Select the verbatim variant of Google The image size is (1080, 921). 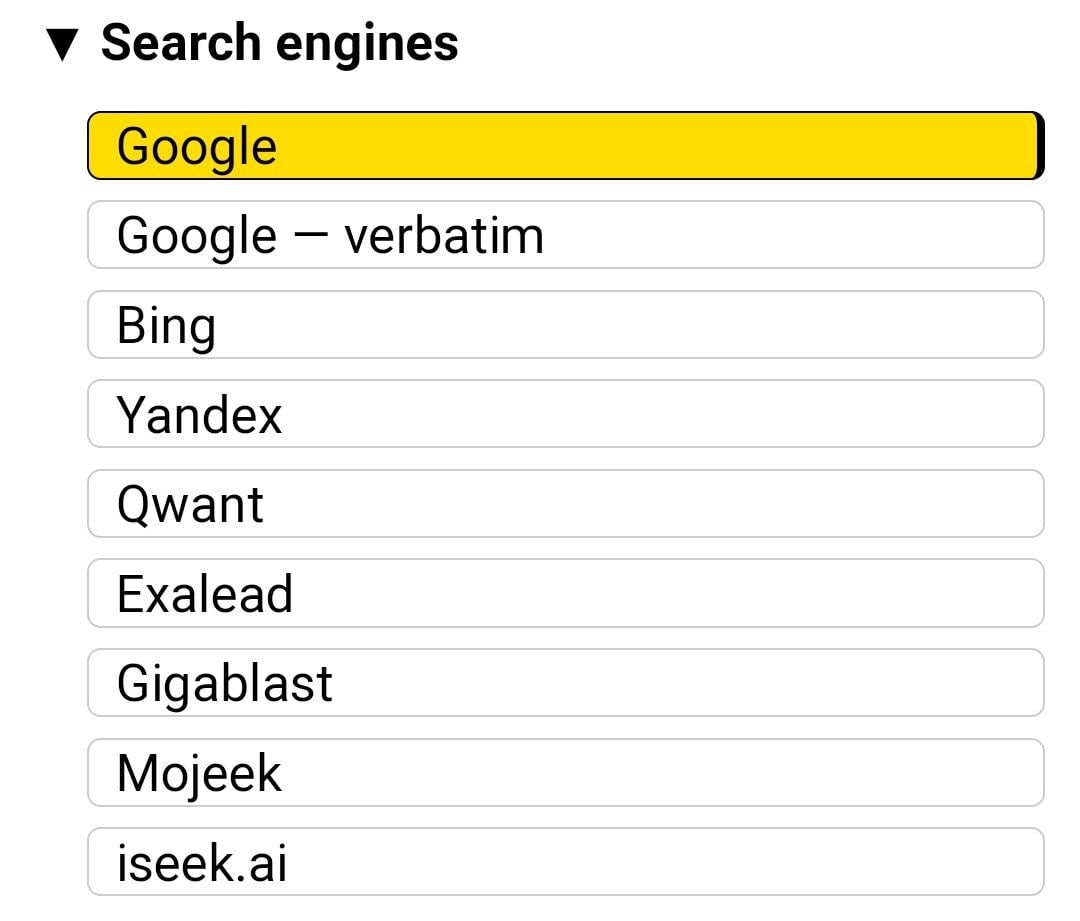(x=565, y=235)
